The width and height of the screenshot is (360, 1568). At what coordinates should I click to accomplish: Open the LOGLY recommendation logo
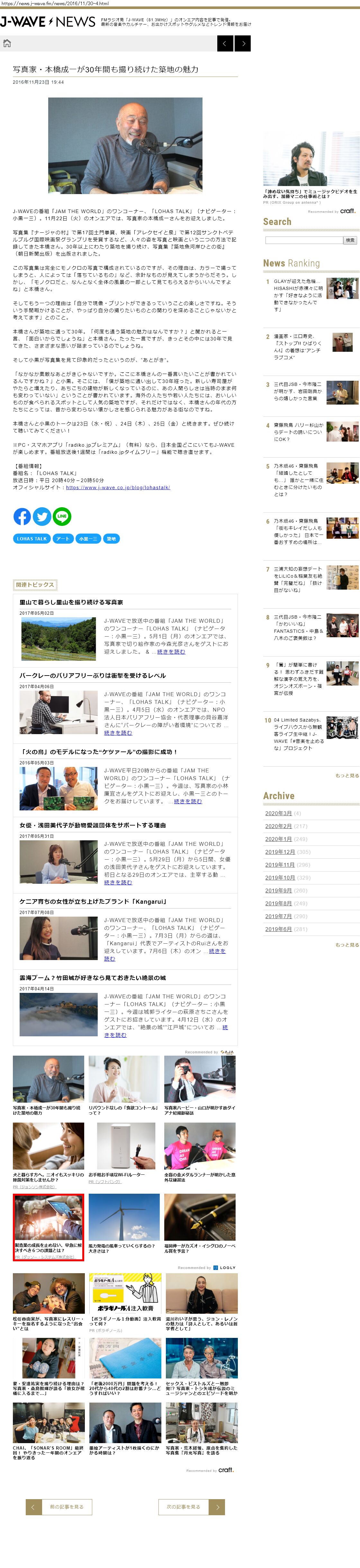pyautogui.click(x=224, y=1267)
